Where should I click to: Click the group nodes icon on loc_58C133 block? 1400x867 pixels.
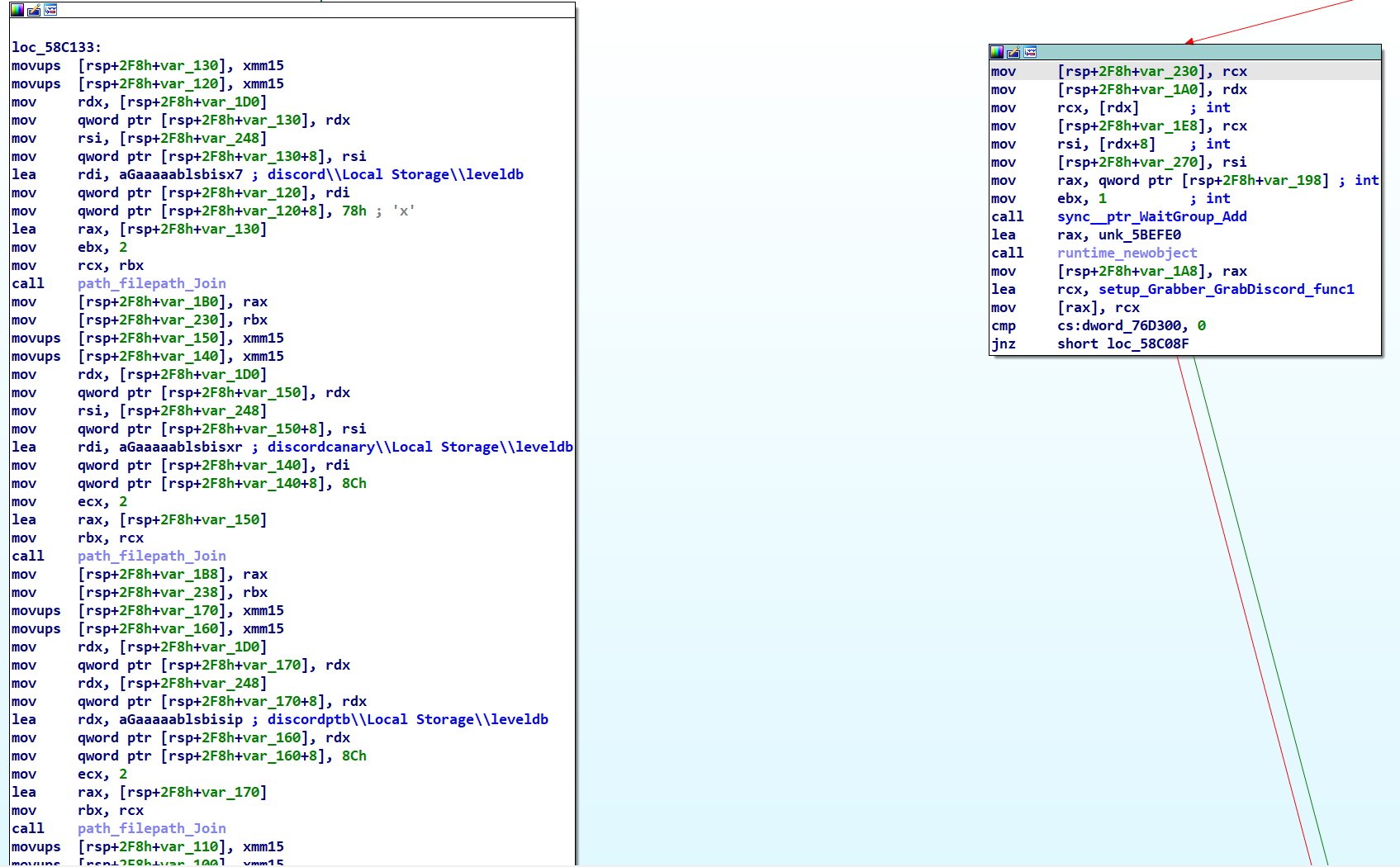pyautogui.click(x=50, y=10)
